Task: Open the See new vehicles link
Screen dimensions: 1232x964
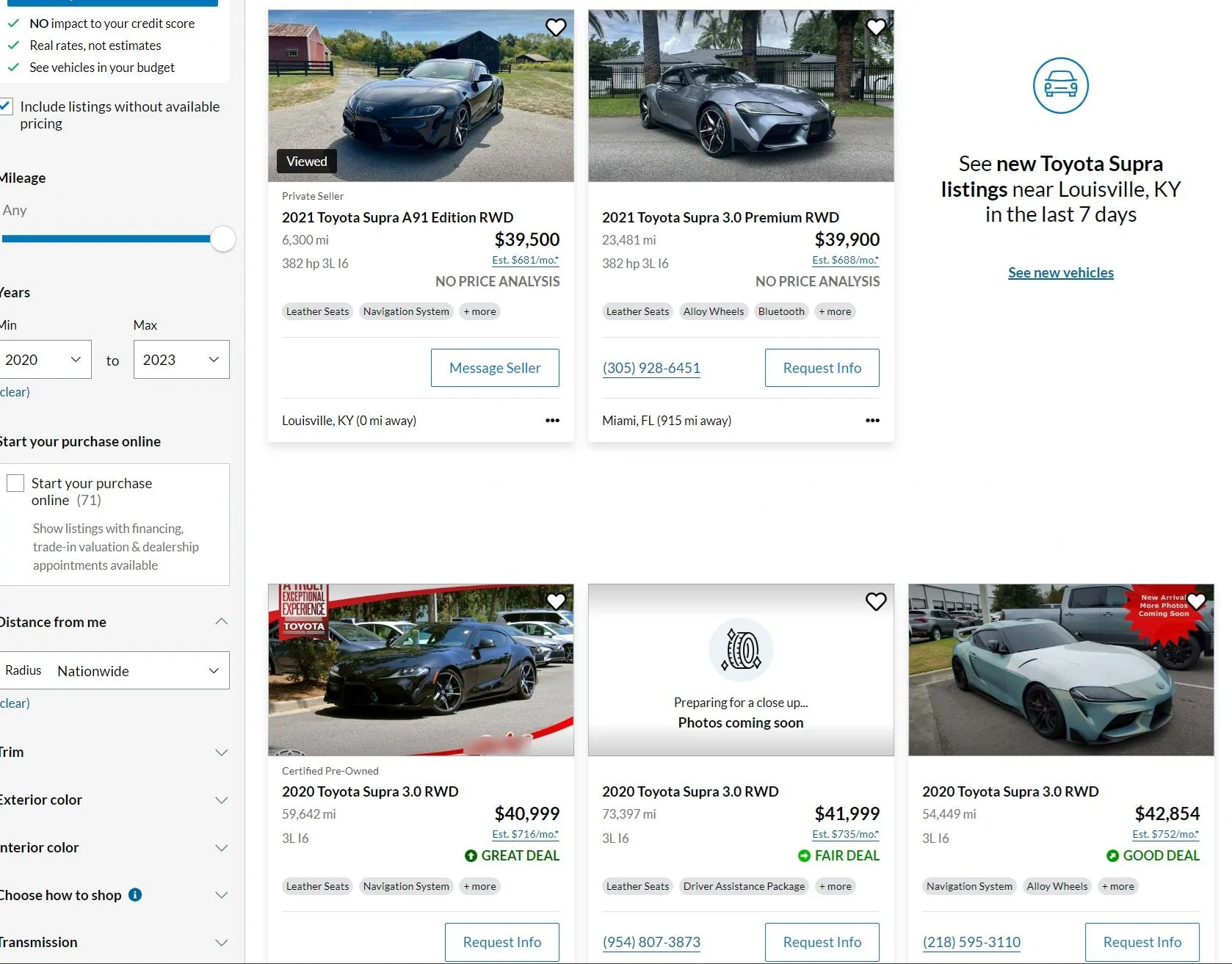Action: (1061, 272)
